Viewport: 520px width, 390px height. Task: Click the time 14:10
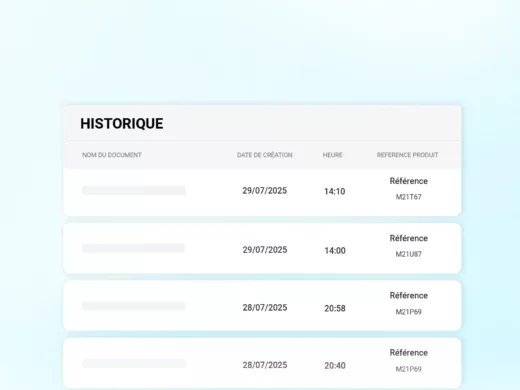click(335, 191)
